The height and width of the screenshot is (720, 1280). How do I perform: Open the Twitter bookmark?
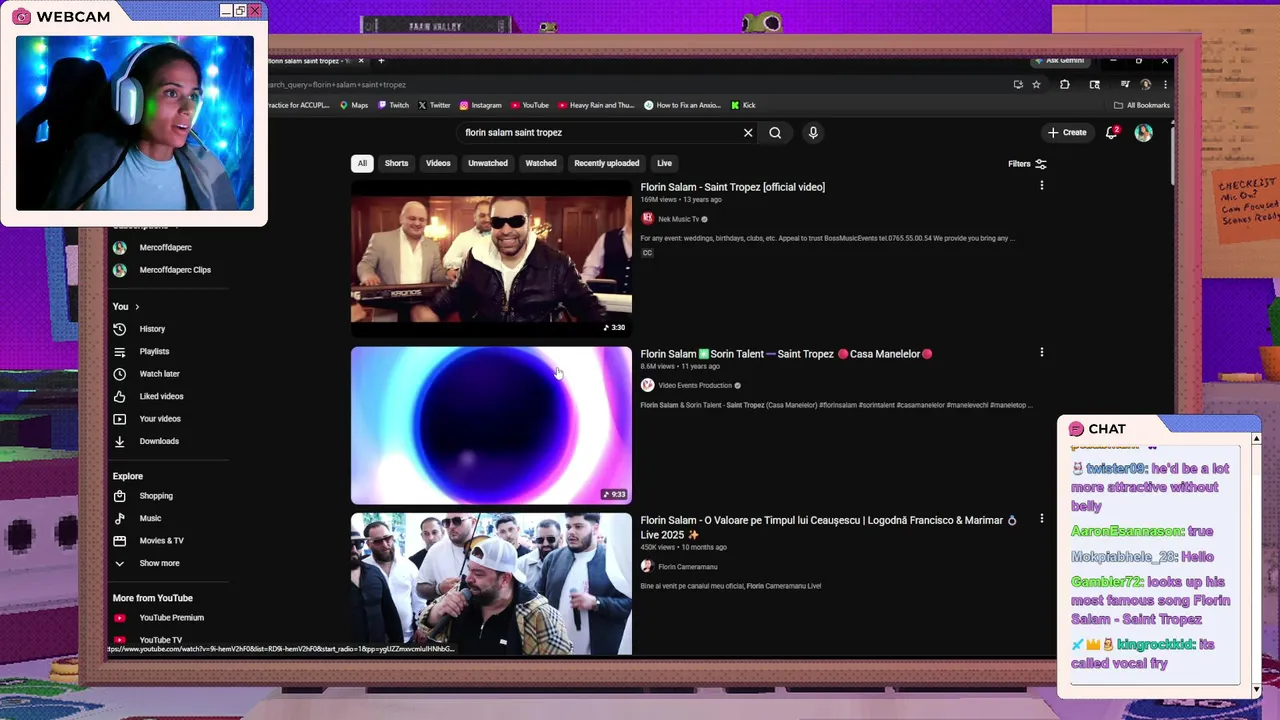point(434,105)
